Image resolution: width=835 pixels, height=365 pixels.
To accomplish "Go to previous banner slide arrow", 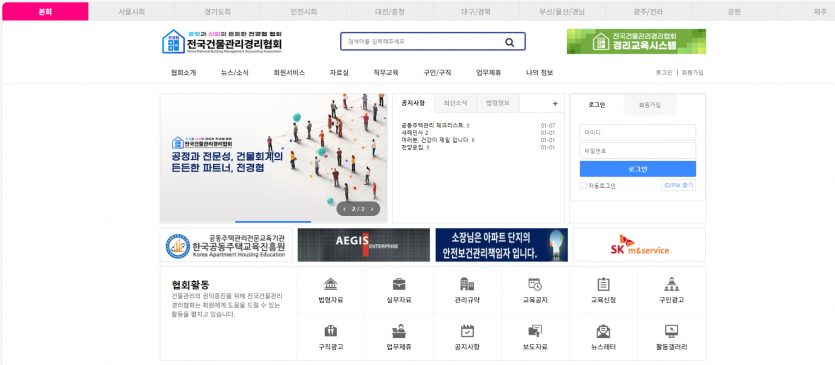I will 345,209.
